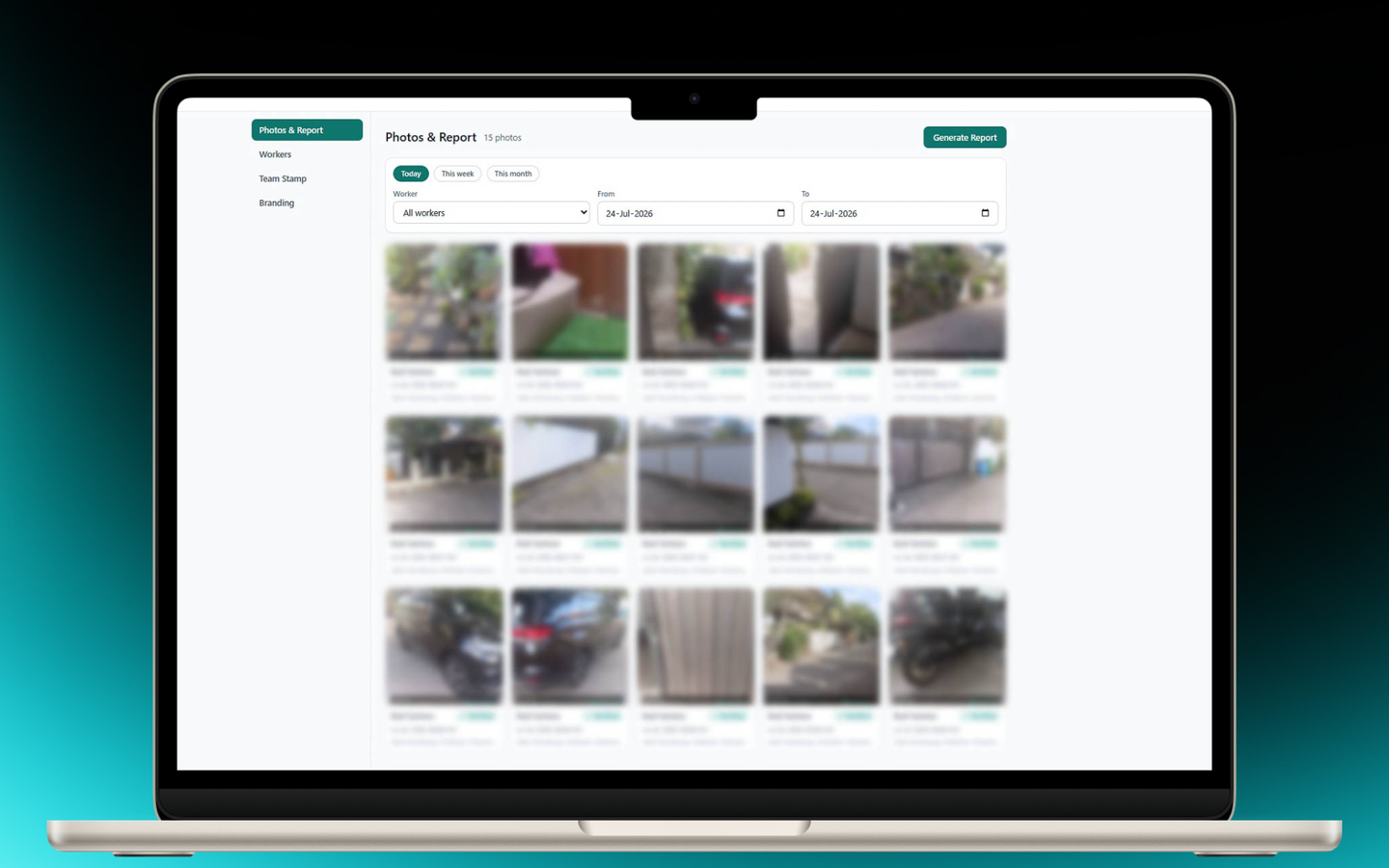Open the white wall photo in second row

(570, 475)
